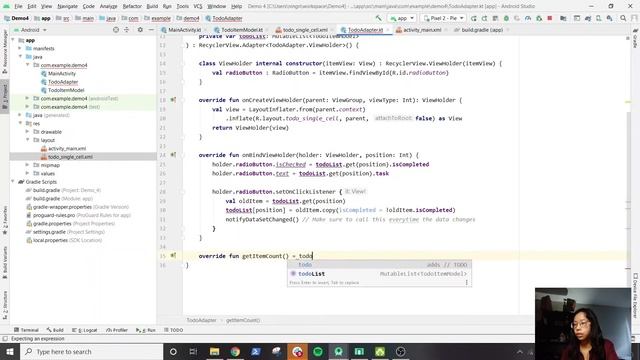
Task: Click the Debug app bug icon
Action: pyautogui.click(x=506, y=18)
